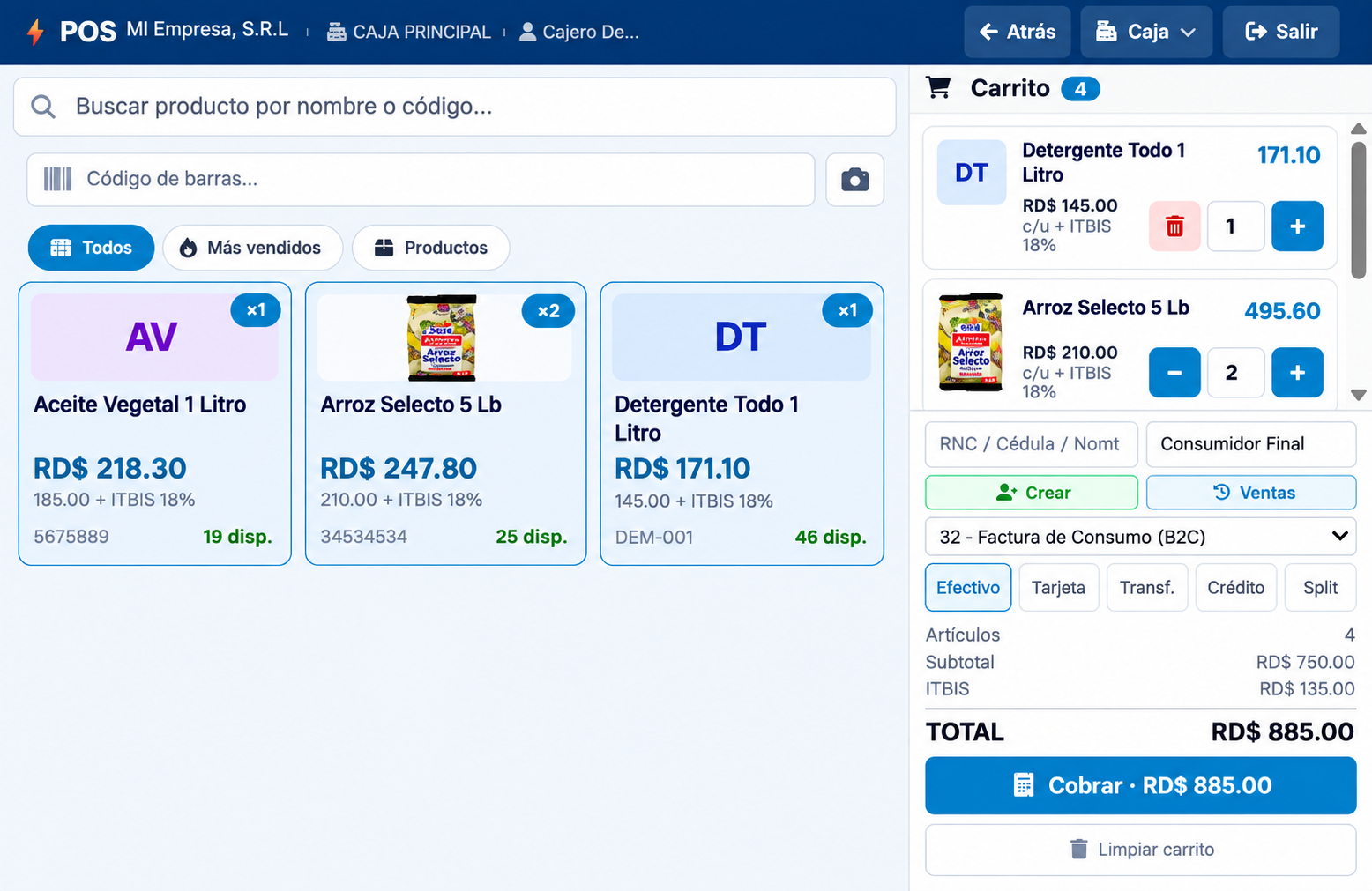Switch to Productos category tab
The image size is (1372, 891).
coord(430,248)
